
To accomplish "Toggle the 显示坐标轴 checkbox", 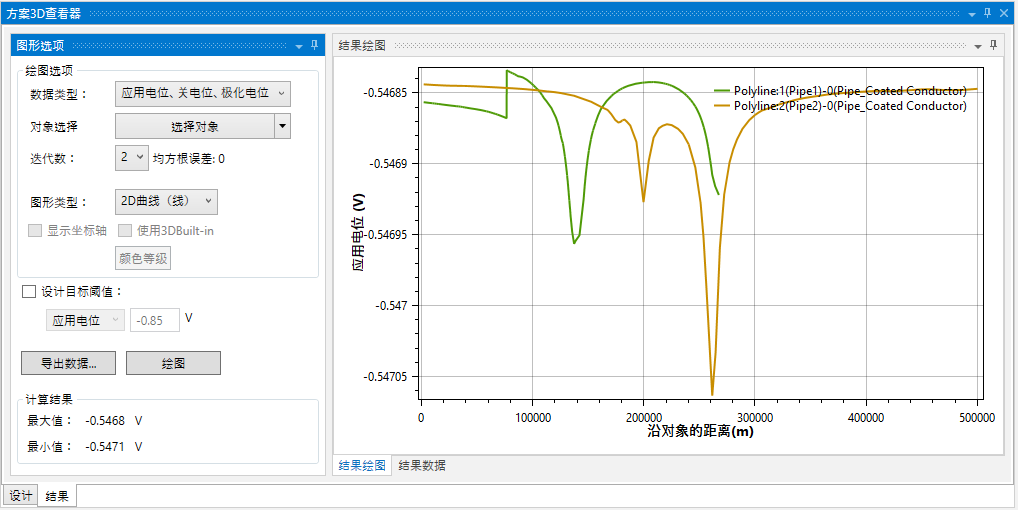I will 35,230.
